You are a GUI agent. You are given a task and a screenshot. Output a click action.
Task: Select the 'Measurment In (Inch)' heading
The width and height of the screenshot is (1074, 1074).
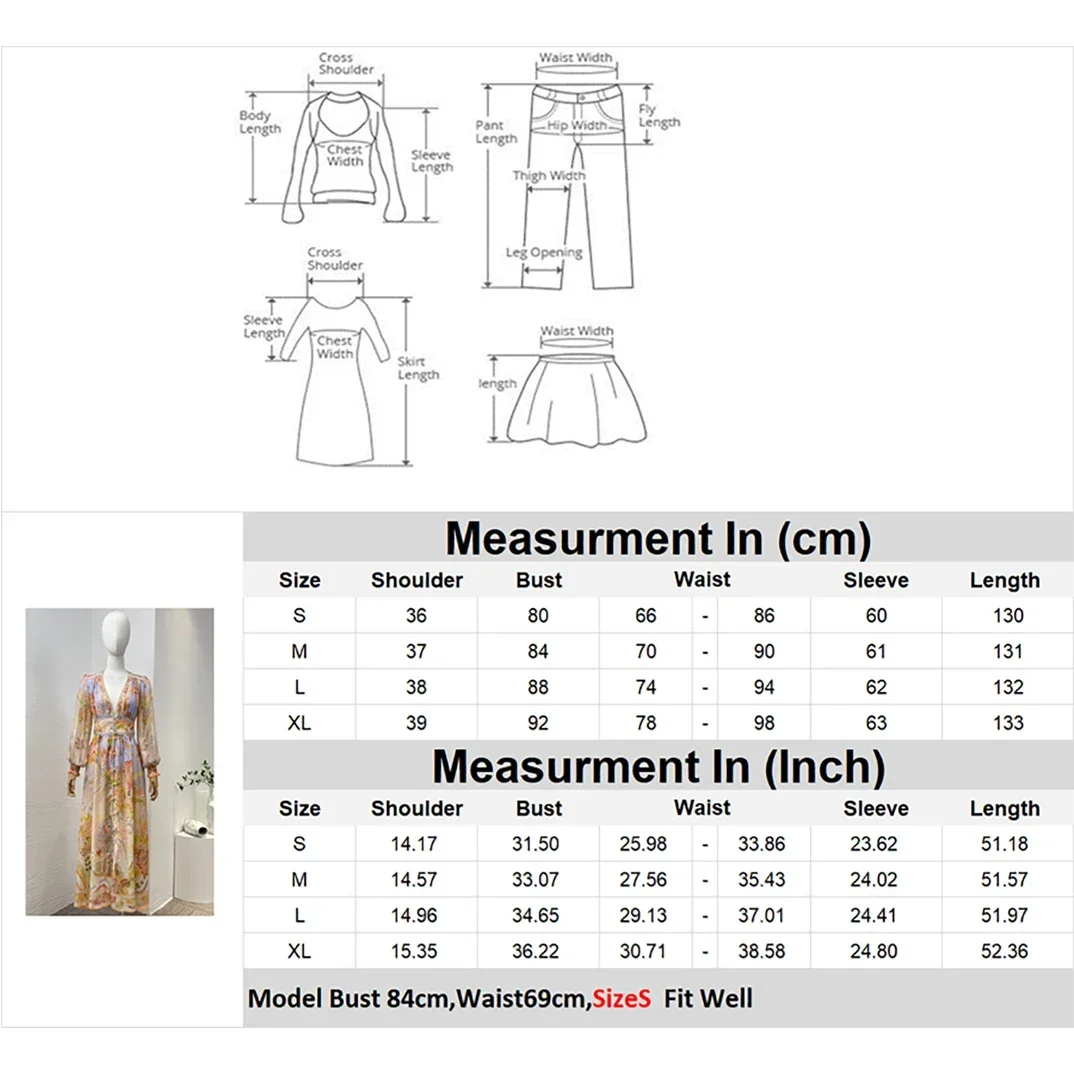pyautogui.click(x=658, y=766)
